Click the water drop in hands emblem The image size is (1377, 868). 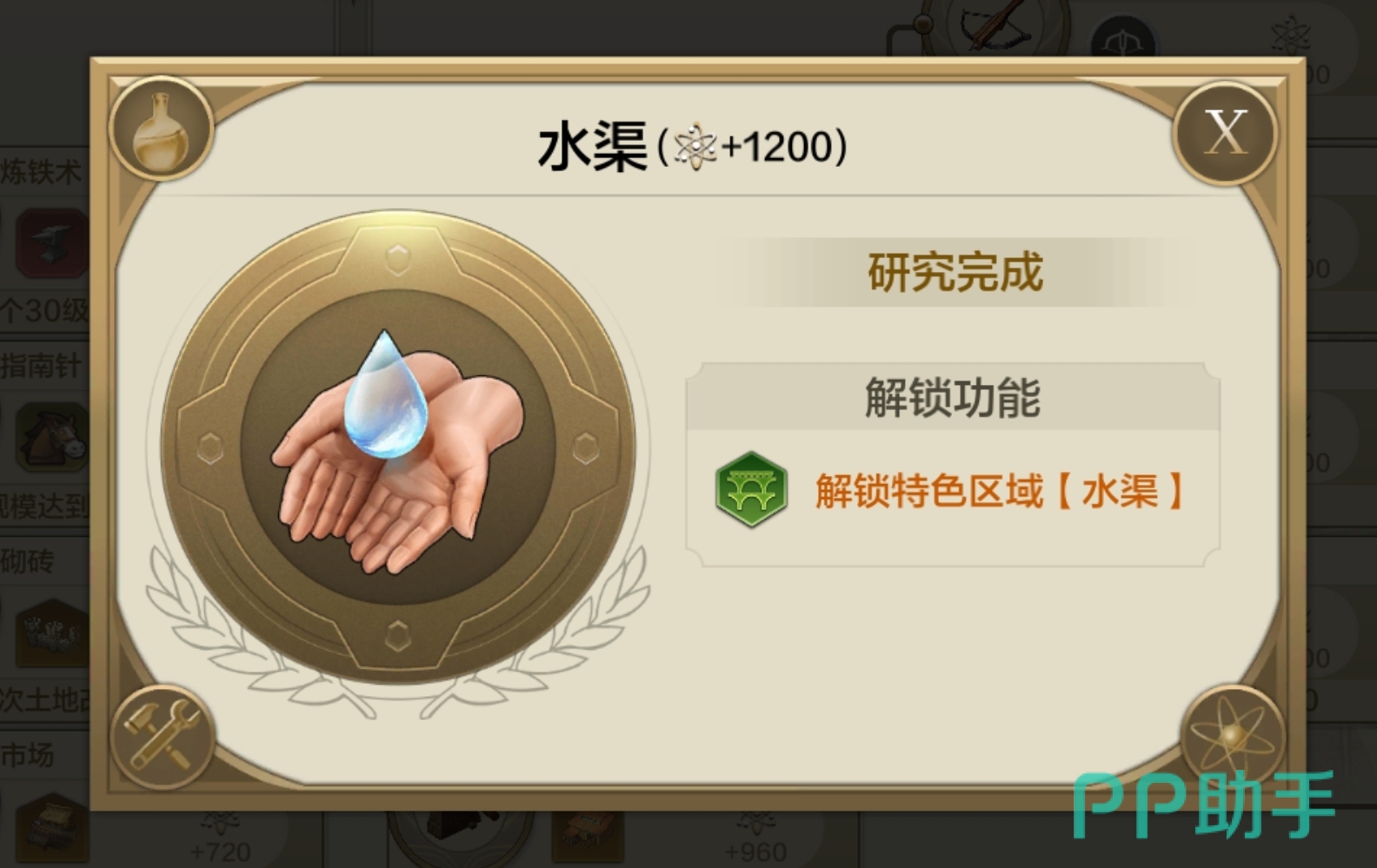tap(399, 445)
